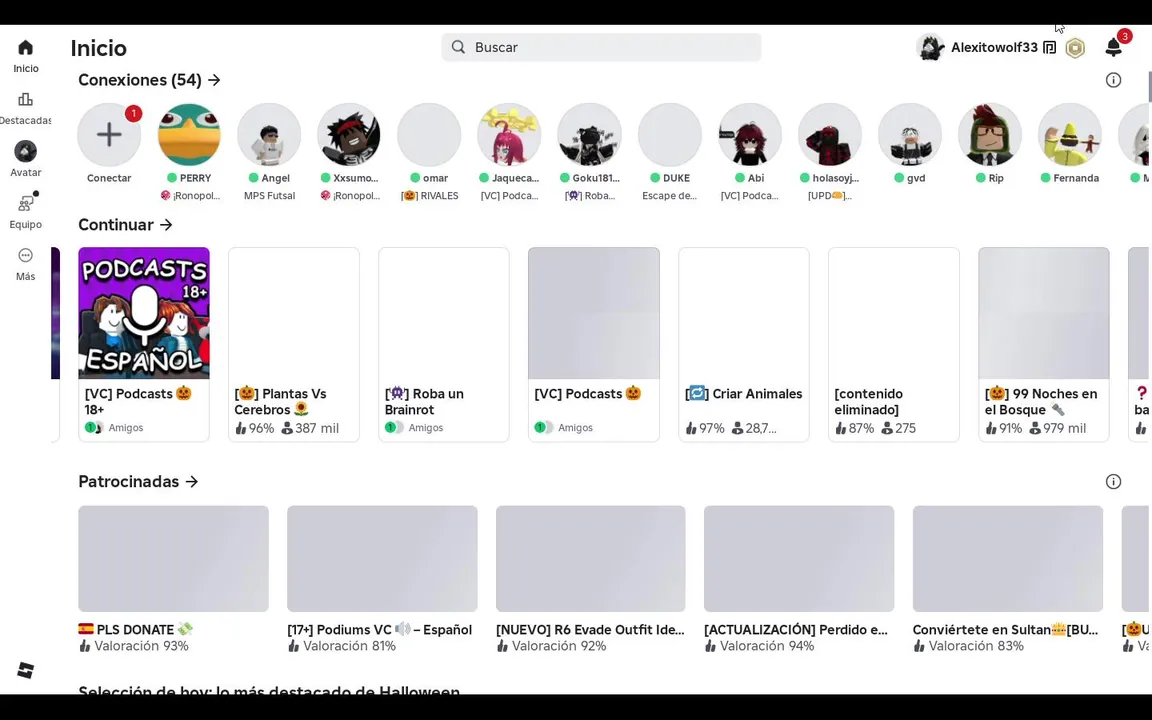1152x720 pixels.
Task: Open Goku181's connection avatar
Action: click(x=589, y=134)
